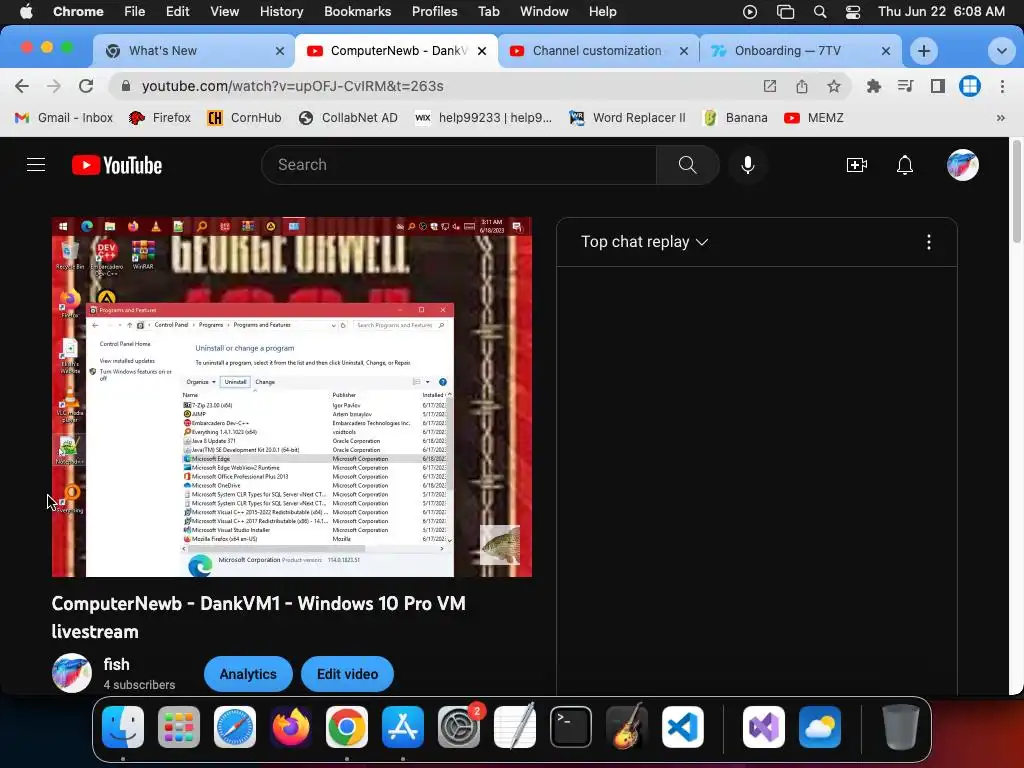
Task: Switch to the Onboarding — 7TV tab
Action: 801,51
